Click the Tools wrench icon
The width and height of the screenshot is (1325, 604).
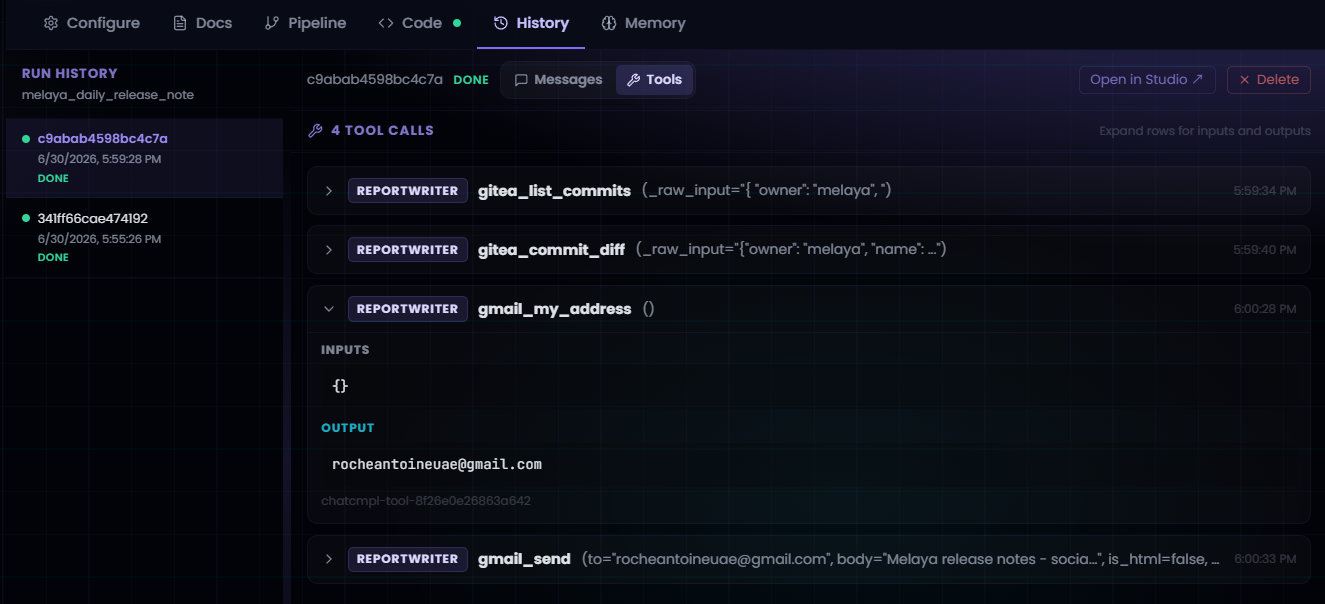(633, 80)
